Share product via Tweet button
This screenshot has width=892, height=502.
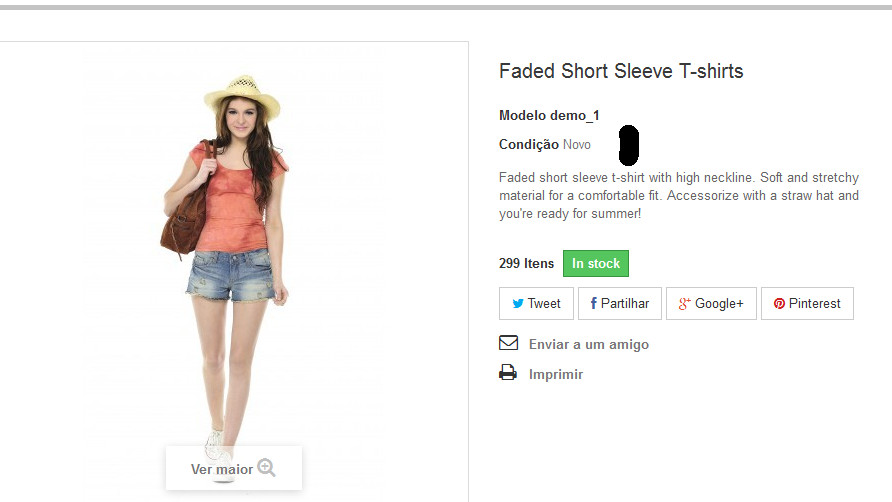[x=536, y=303]
